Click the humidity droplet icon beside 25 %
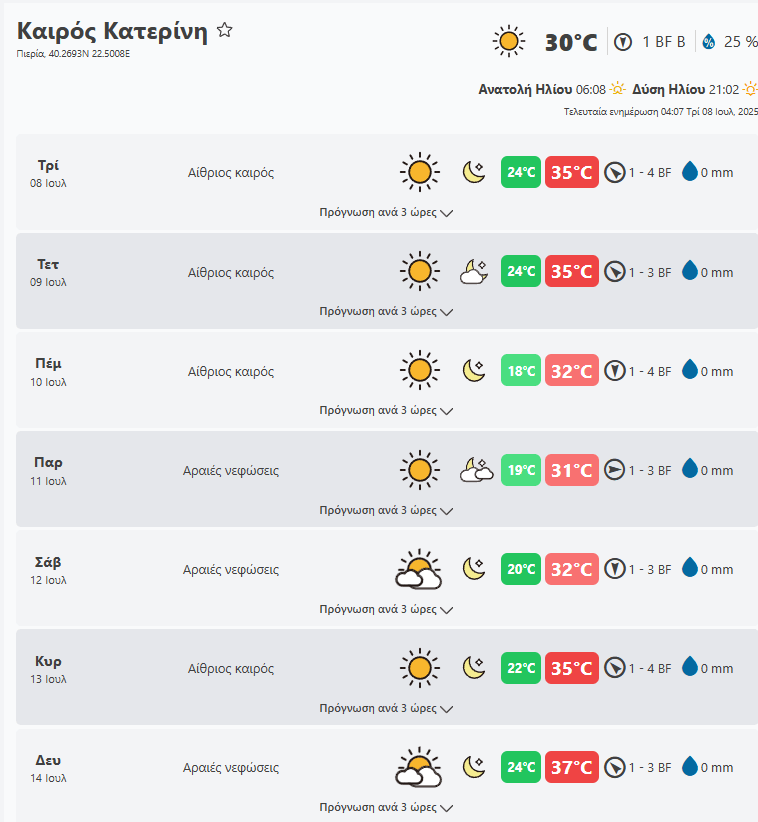The width and height of the screenshot is (758, 822). click(x=709, y=42)
